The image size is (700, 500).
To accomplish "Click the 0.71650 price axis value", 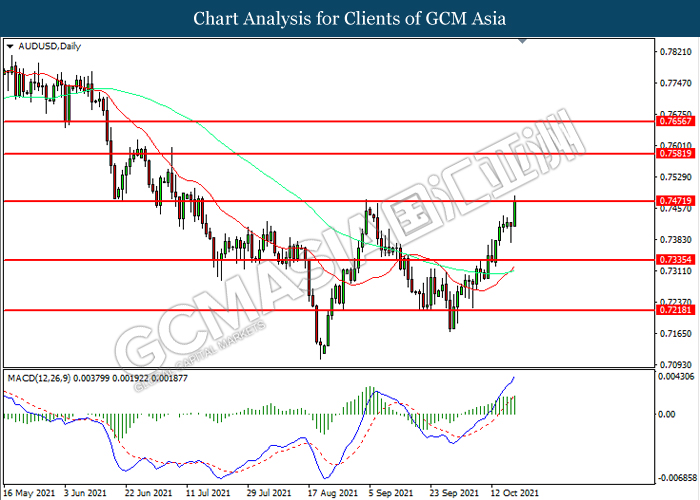I will pos(676,333).
